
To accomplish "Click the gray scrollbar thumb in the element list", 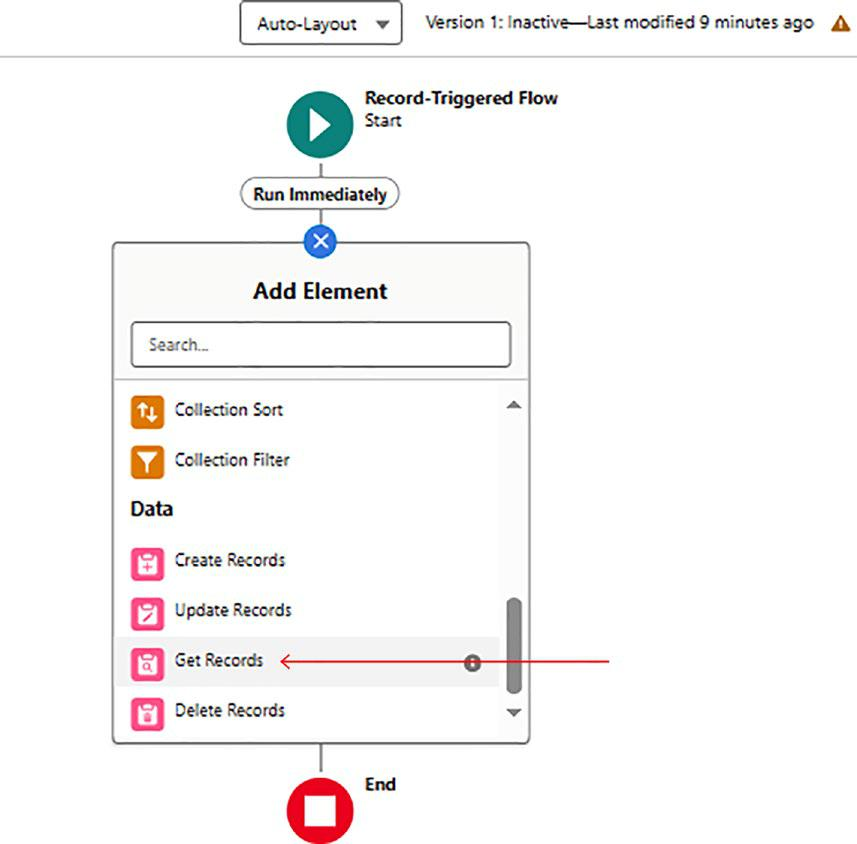I will [514, 646].
